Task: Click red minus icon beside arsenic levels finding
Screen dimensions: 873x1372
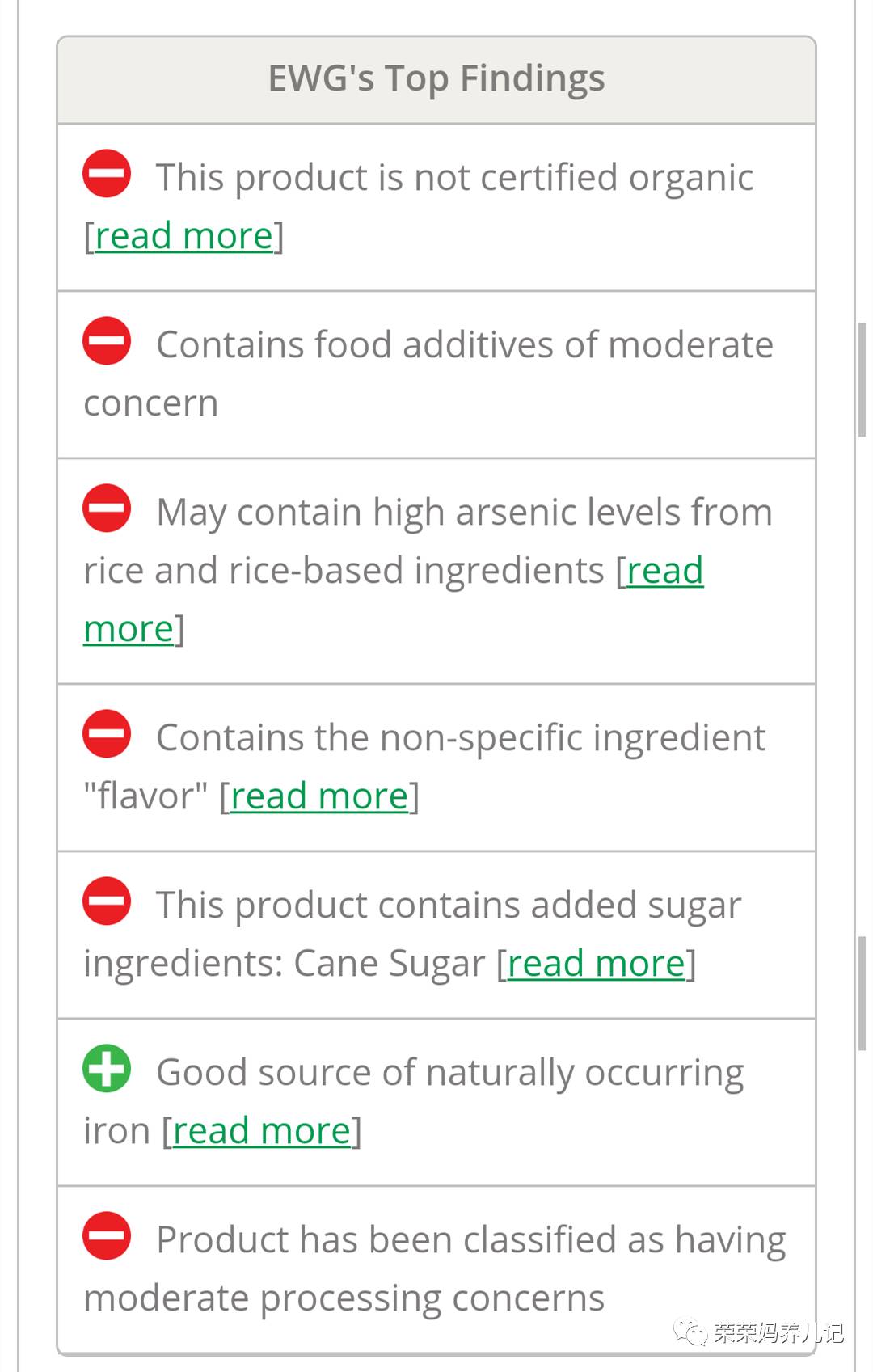Action: [107, 508]
